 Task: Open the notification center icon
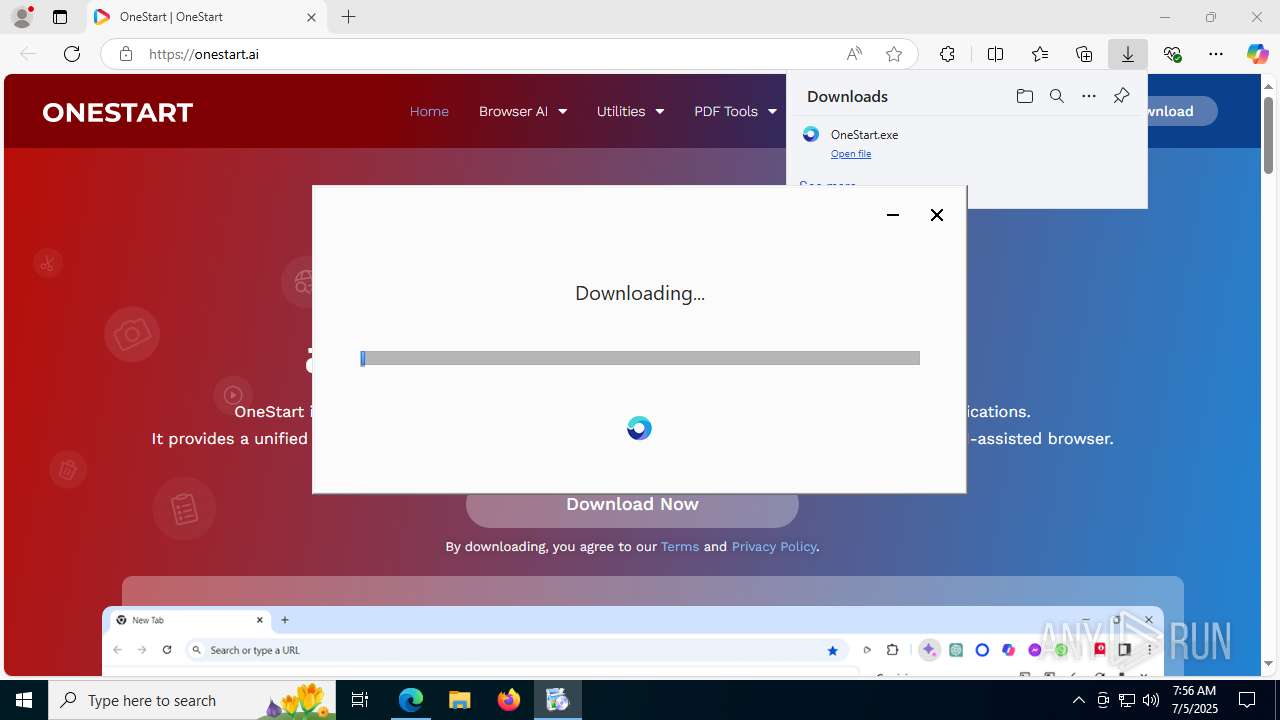tap(1247, 700)
